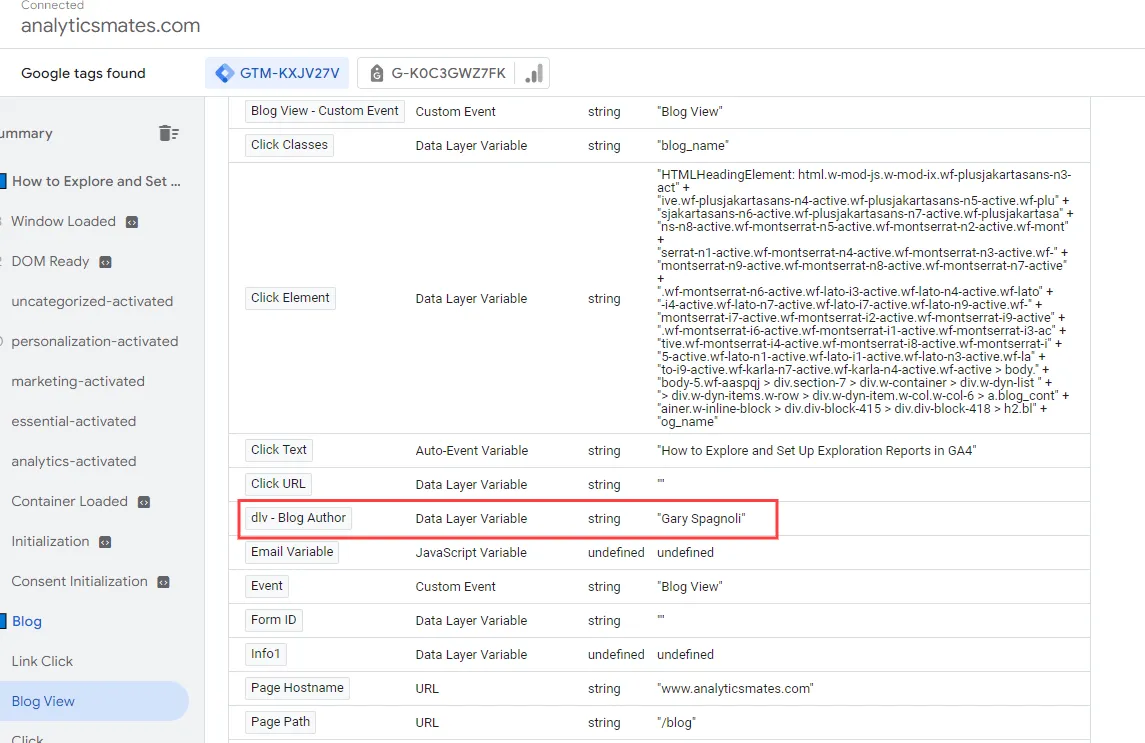Click the "/blog" Page Path value
The image size is (1145, 743).
pyautogui.click(x=676, y=723)
